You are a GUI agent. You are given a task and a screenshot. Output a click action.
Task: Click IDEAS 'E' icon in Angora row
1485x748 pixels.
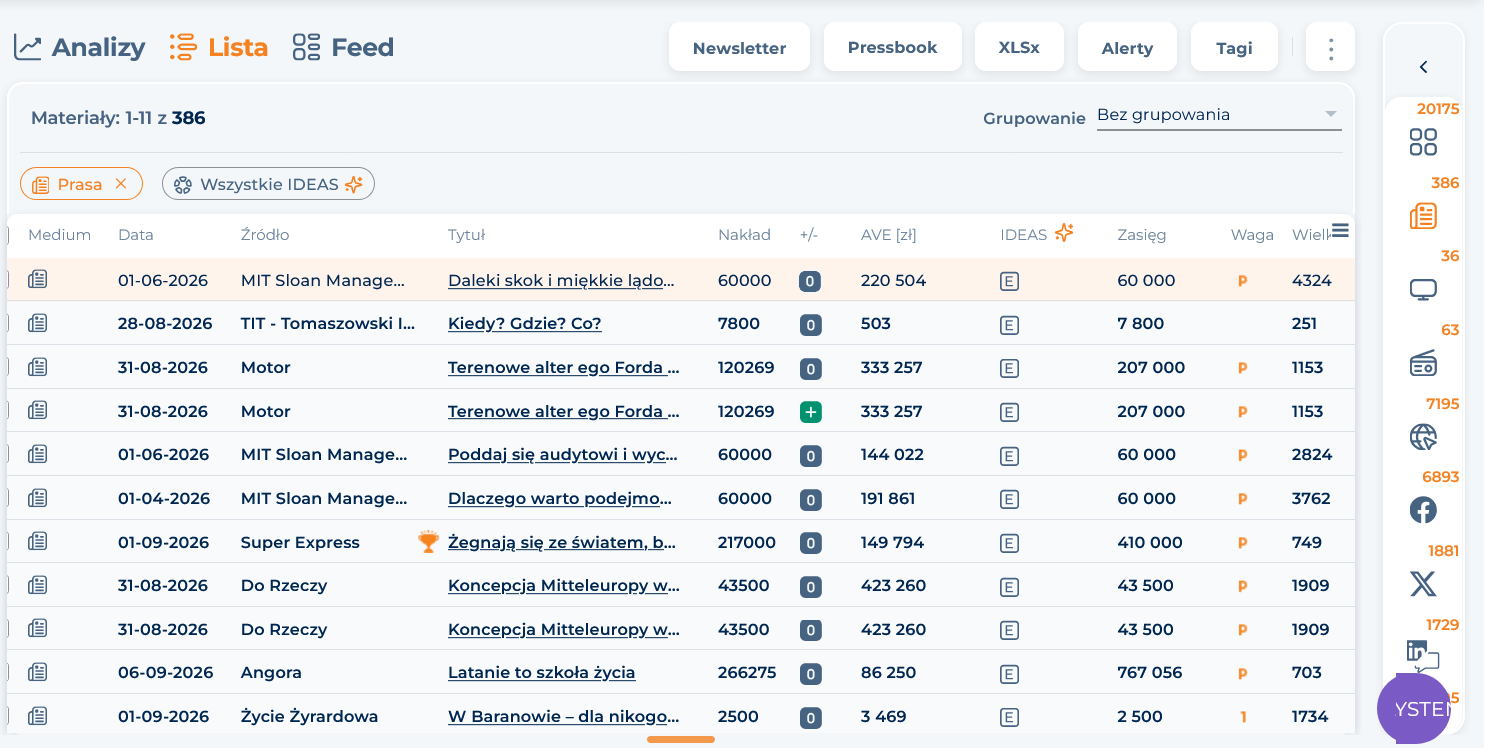1009,674
